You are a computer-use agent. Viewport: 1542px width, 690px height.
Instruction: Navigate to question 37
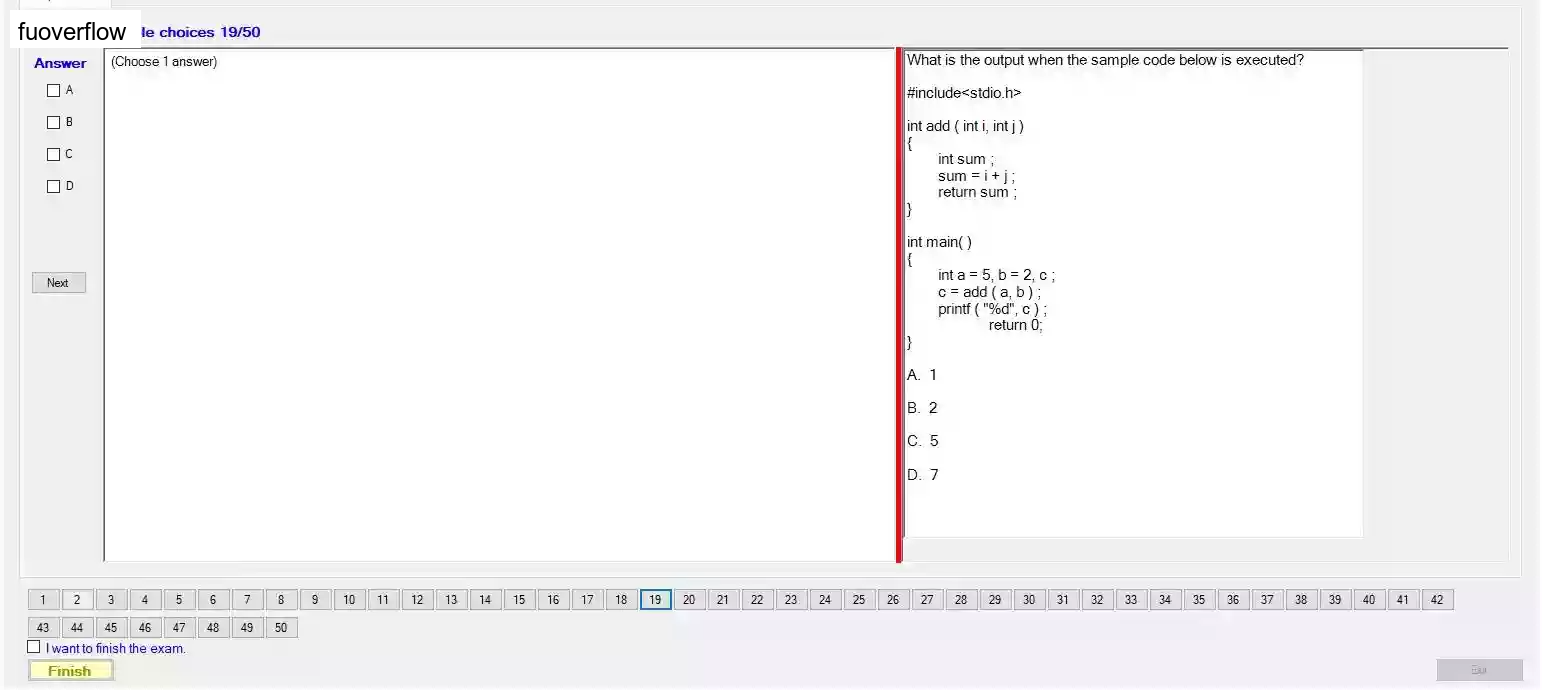point(1267,600)
